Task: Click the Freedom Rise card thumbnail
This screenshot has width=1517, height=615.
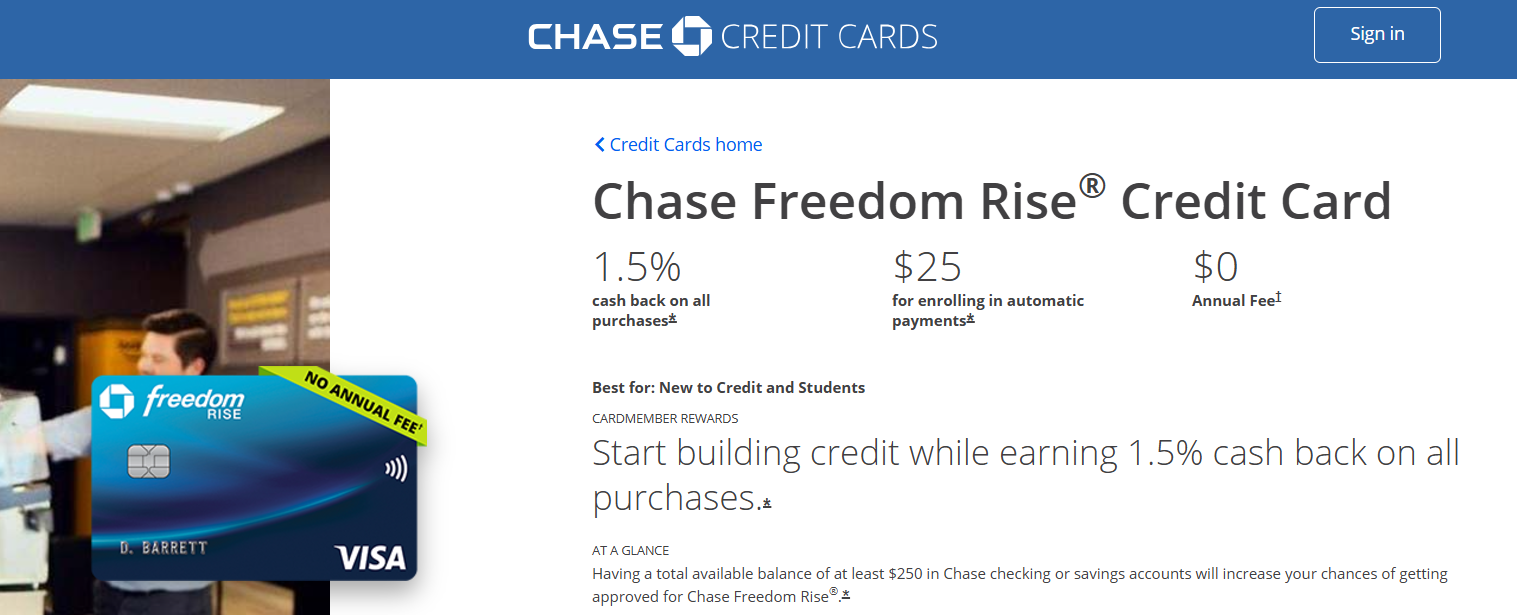Action: click(x=255, y=478)
